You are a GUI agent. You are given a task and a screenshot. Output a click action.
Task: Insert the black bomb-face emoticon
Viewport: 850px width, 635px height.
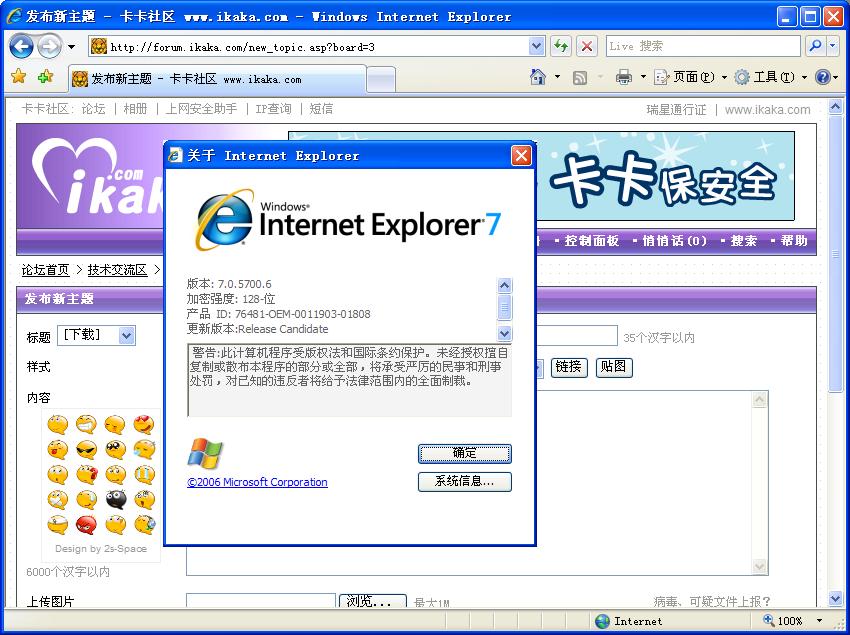tap(115, 499)
